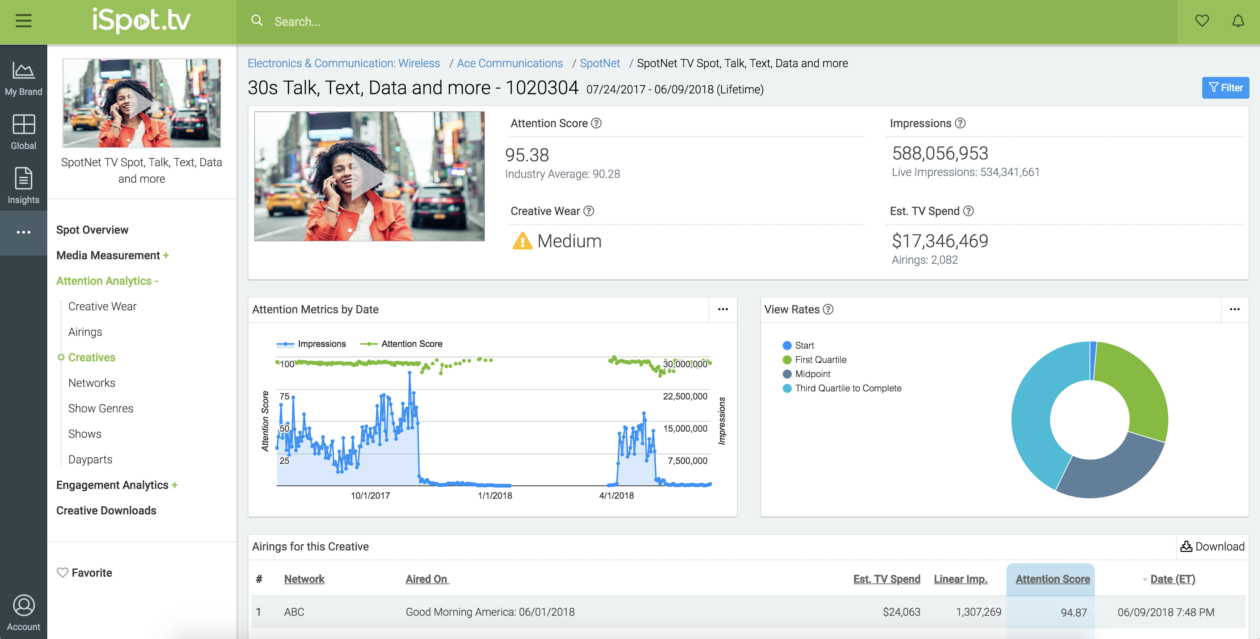Toggle Impressions series in chart legend
This screenshot has width=1260, height=639.
coord(310,344)
